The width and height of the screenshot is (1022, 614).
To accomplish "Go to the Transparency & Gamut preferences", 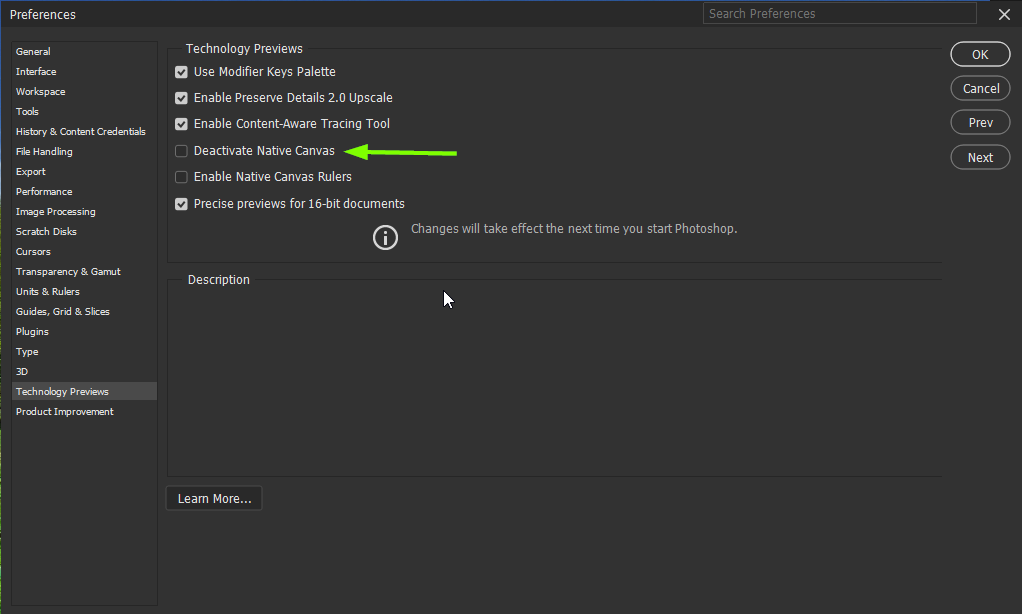I will 68,271.
